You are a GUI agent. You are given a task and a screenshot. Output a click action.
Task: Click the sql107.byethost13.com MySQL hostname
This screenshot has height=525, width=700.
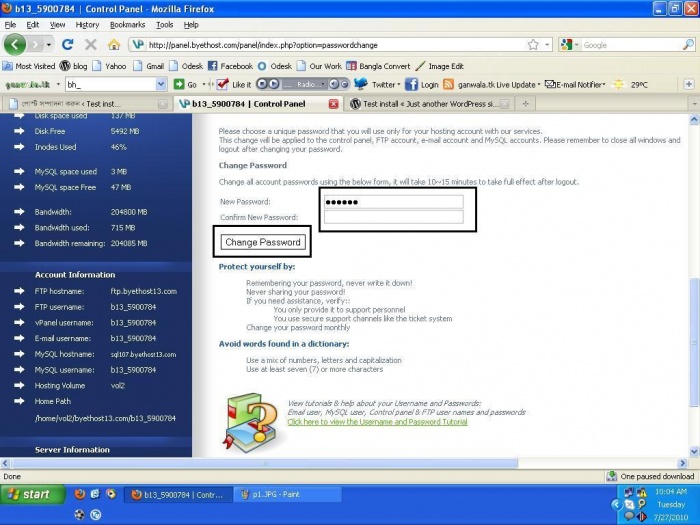[x=143, y=354]
